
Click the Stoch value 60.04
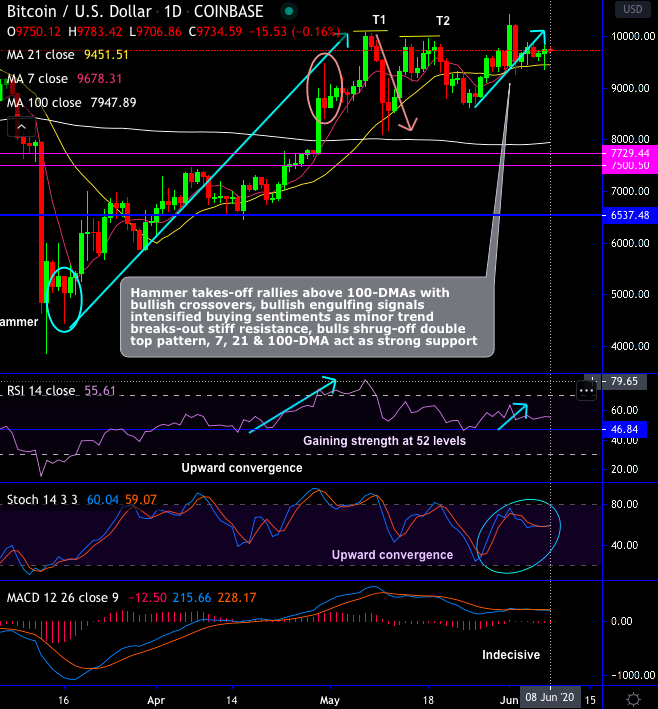click(103, 500)
